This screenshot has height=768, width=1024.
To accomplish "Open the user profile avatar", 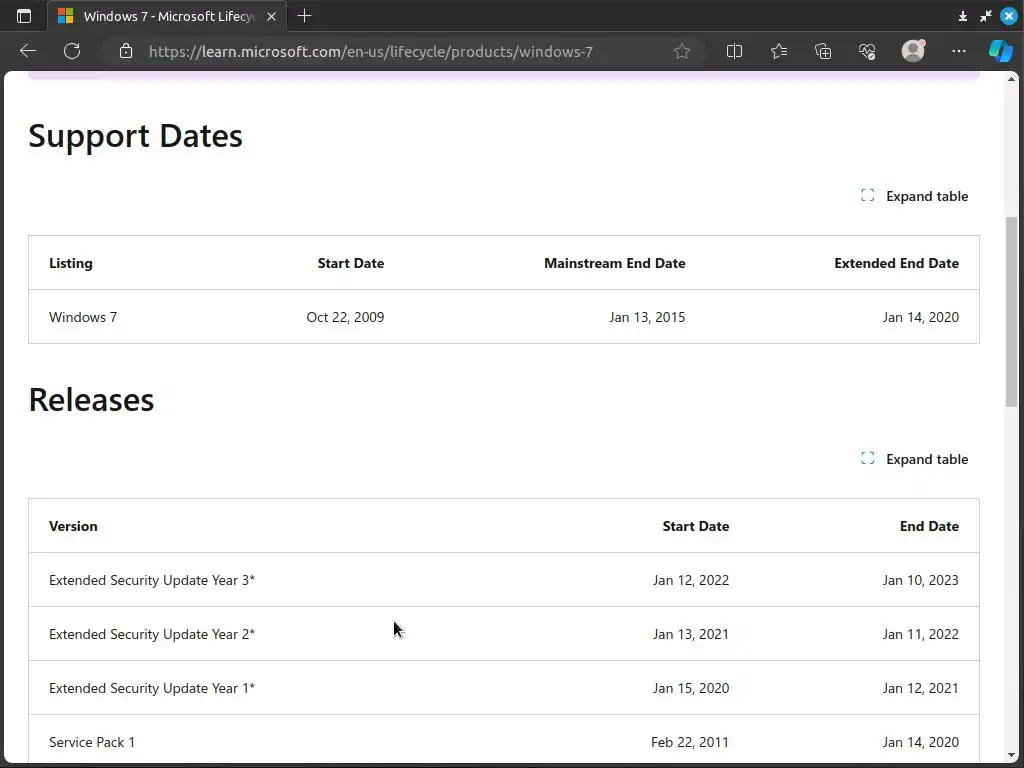I will [912, 51].
